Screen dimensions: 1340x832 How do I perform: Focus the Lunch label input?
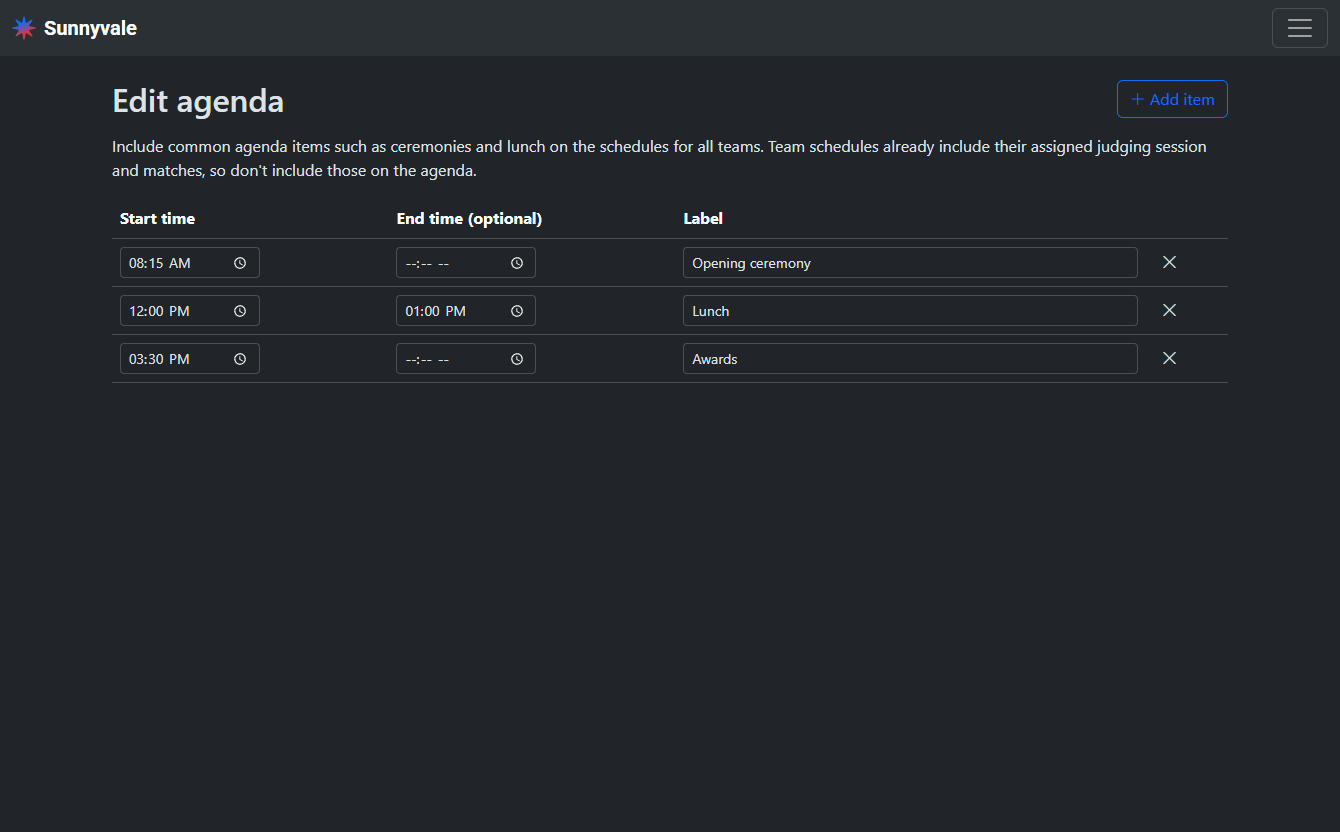(x=909, y=311)
